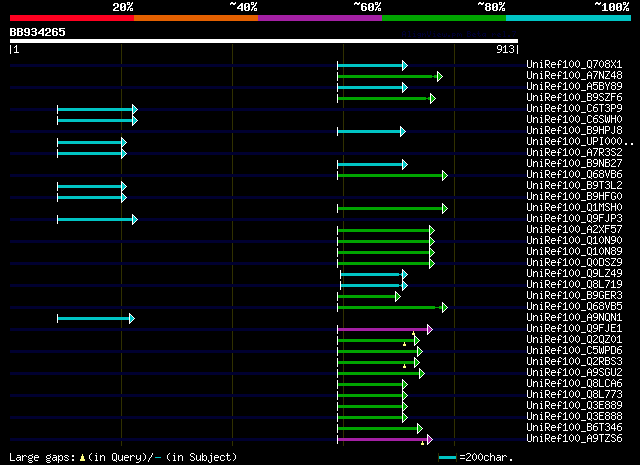Open the UniRef100_Q9FJE1 hit label
The width and height of the screenshot is (640, 465).
pyautogui.click(x=574, y=329)
